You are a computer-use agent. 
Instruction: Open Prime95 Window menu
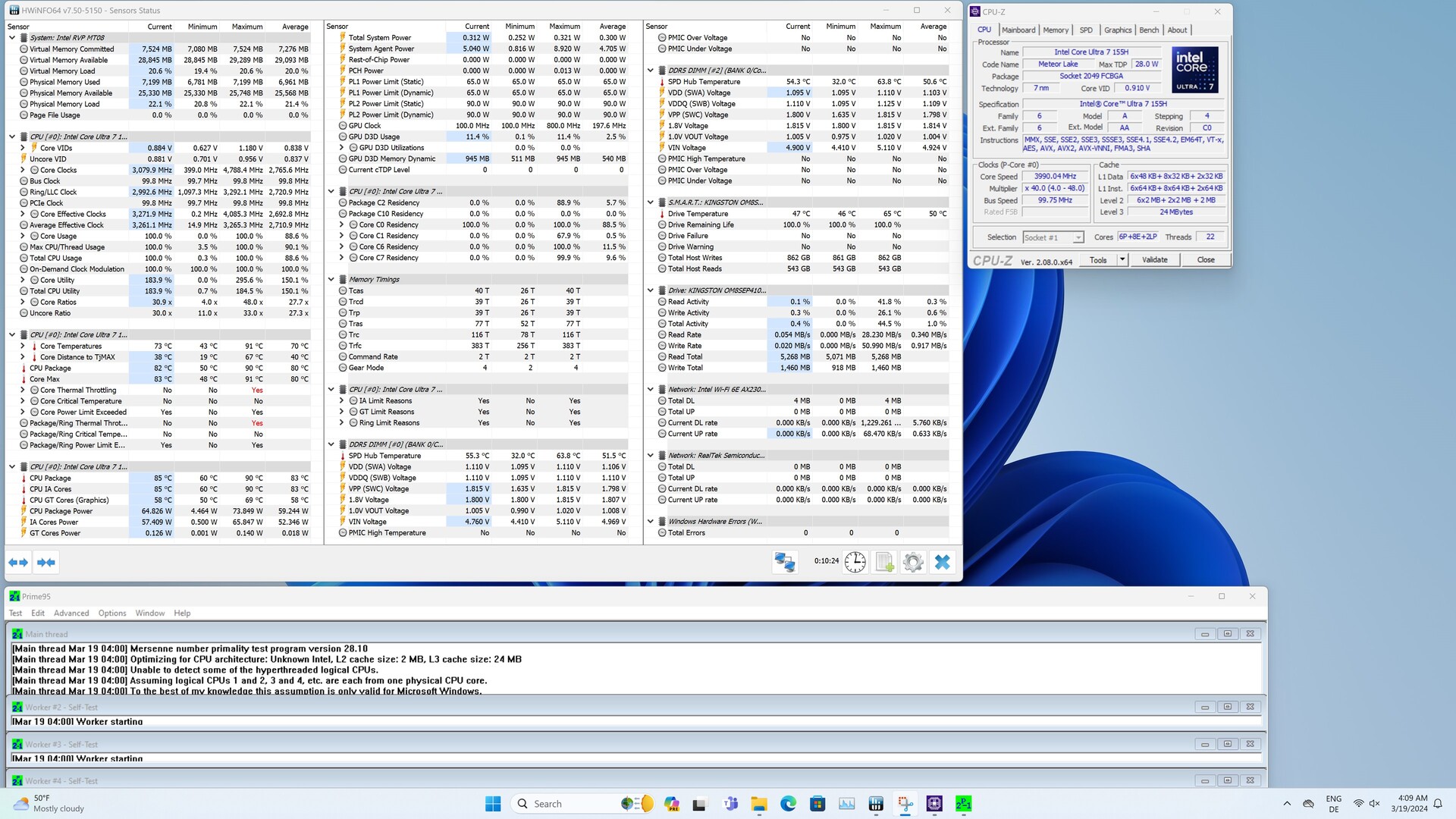[150, 613]
